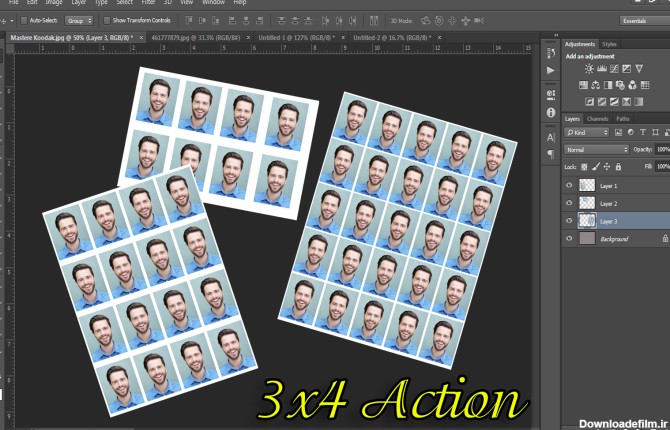
Task: Enable the Auto-Select checkbox
Action: tap(23, 19)
